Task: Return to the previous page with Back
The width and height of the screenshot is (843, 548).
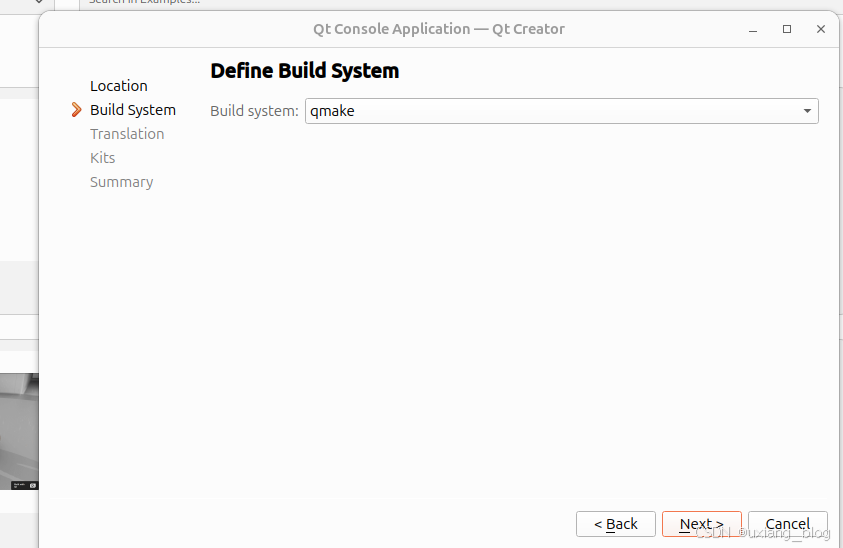Action: click(x=616, y=524)
